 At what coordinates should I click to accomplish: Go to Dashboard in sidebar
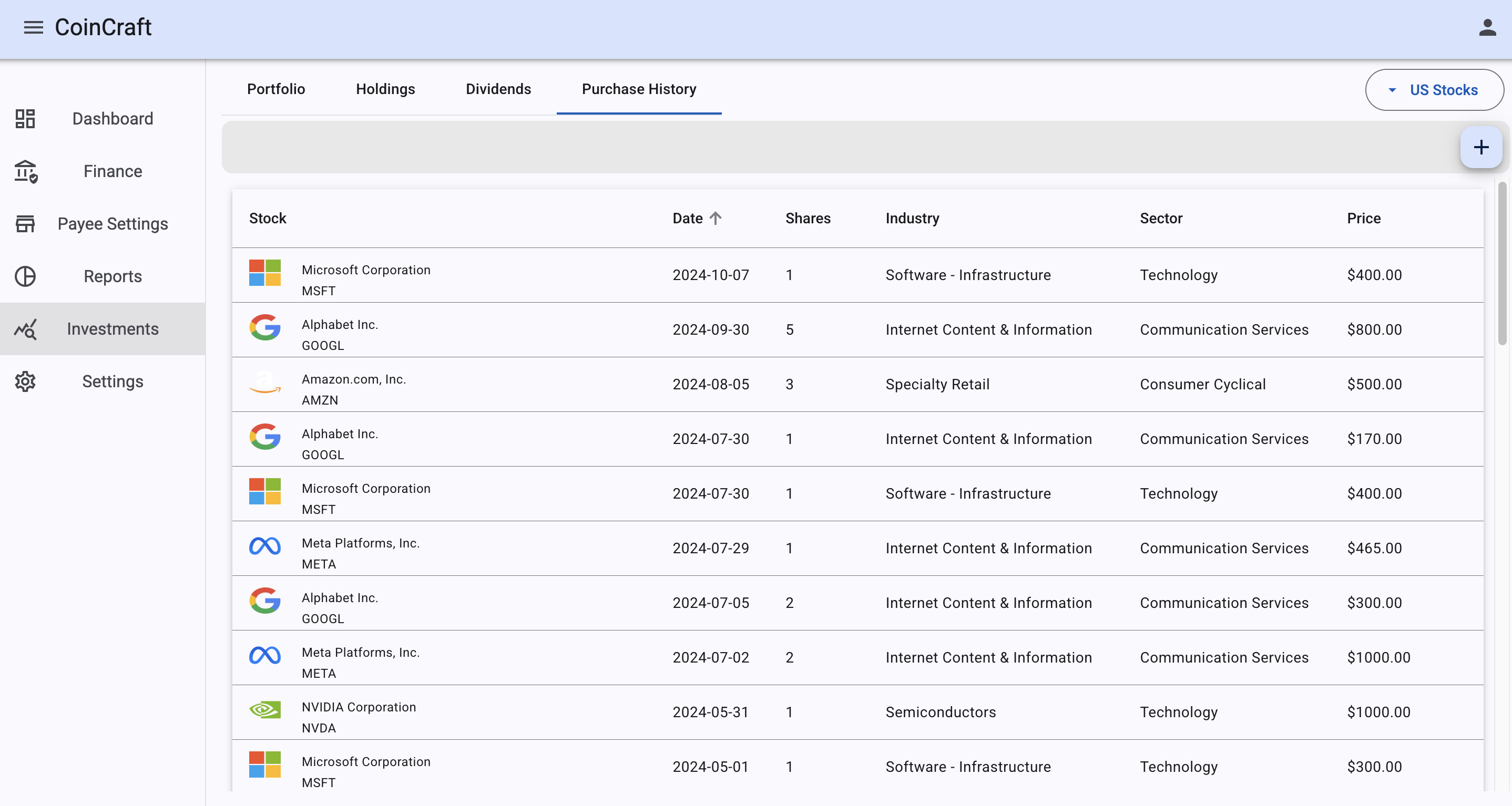point(103,119)
